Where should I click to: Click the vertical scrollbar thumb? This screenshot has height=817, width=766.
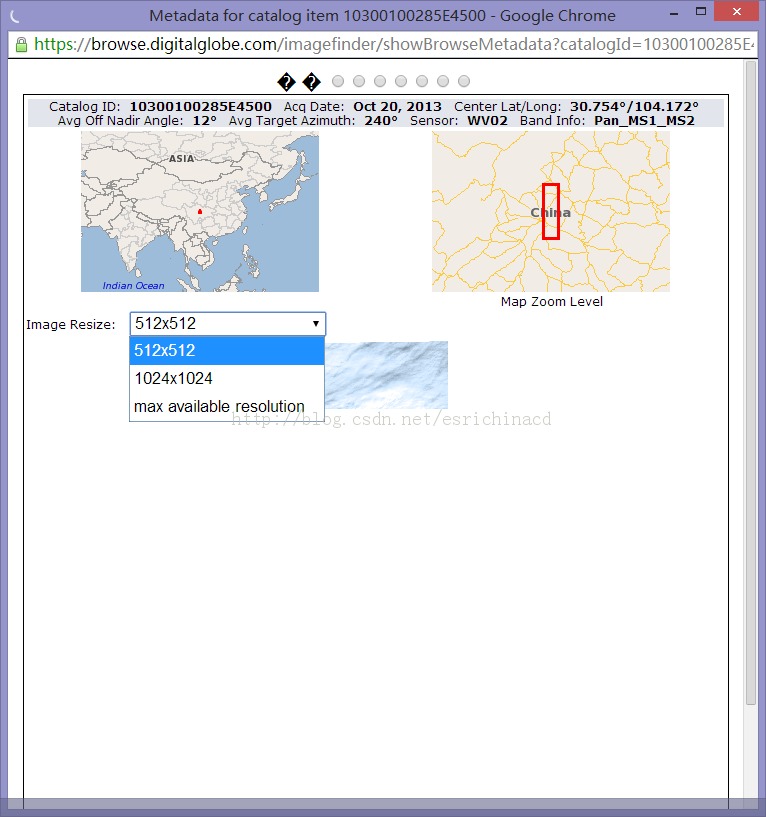coord(751,383)
